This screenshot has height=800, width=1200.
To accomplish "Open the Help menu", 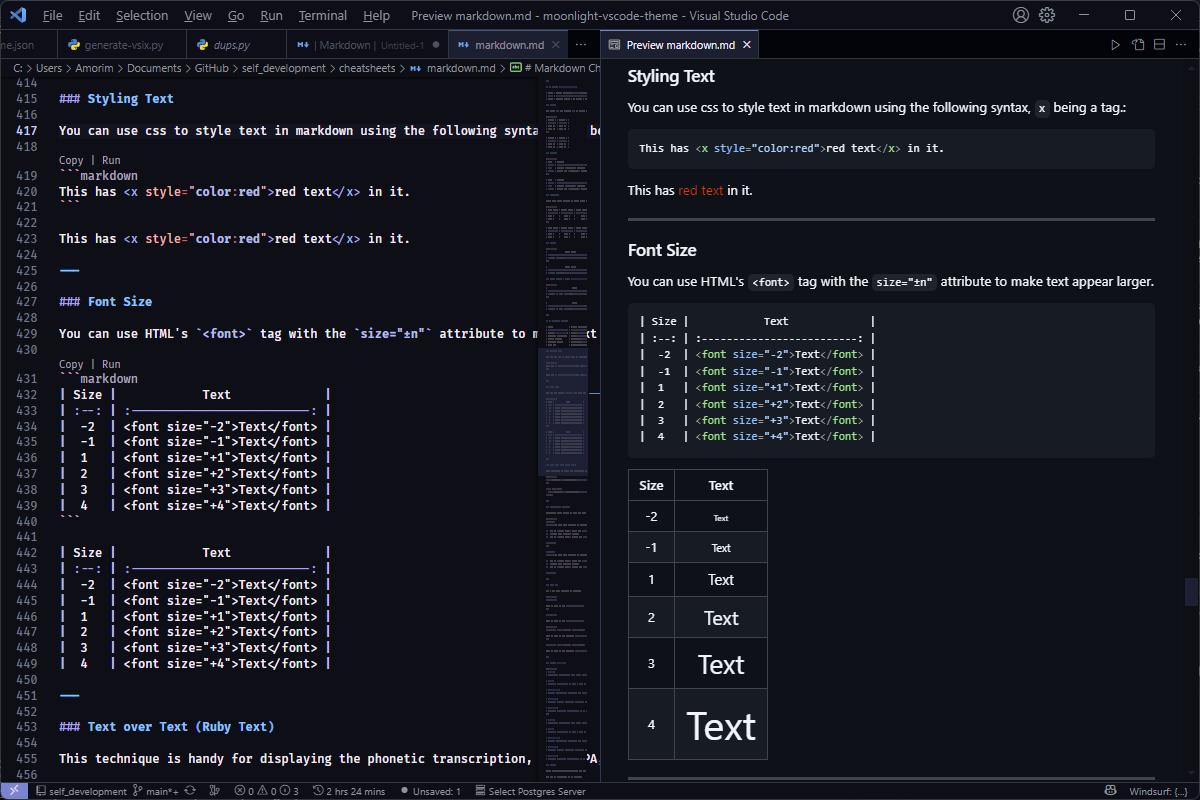I will 377,15.
